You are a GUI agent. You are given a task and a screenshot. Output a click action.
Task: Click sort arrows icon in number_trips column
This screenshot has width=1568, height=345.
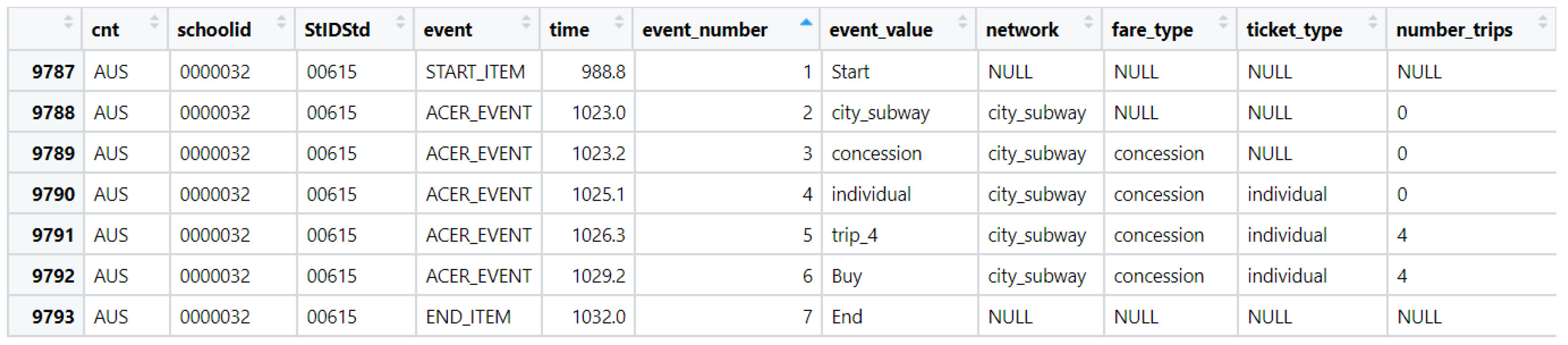1542,22
